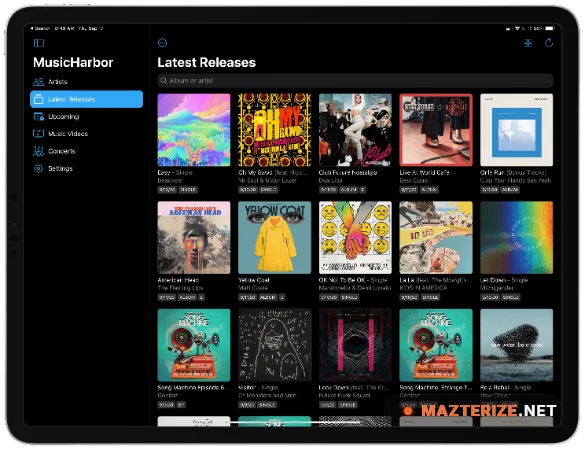Focus the Album or artist search field
585x450 pixels.
pyautogui.click(x=355, y=81)
